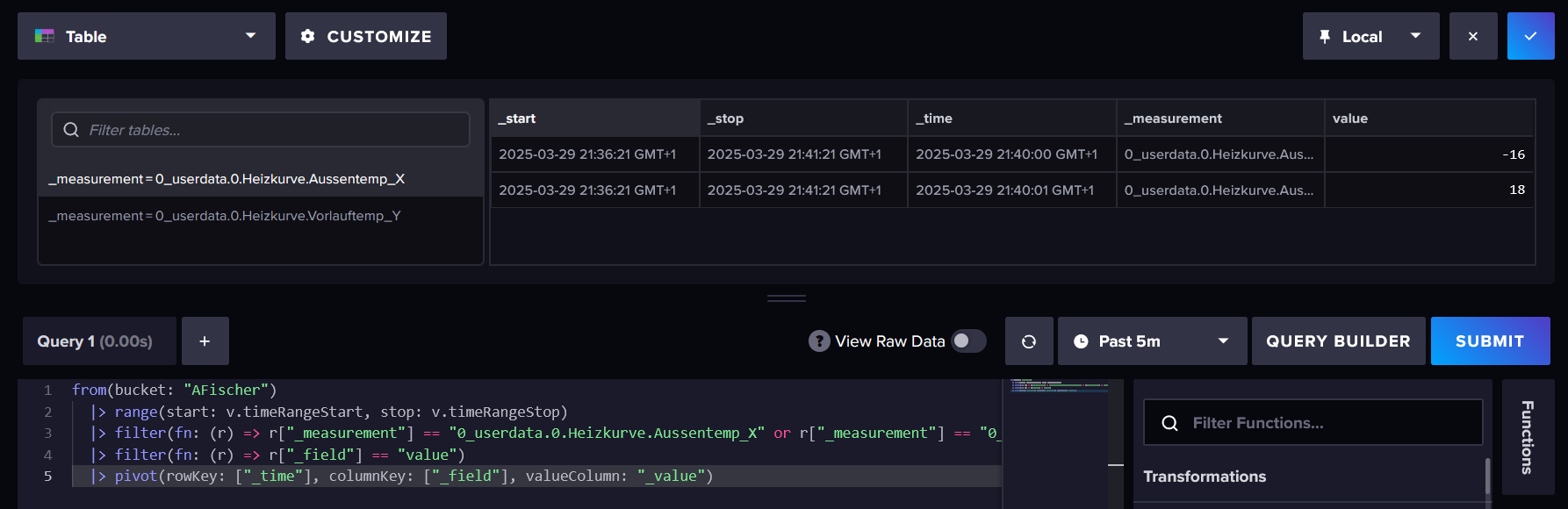The width and height of the screenshot is (1568, 509).
Task: Focus the Filter tables search field
Action: click(x=261, y=129)
